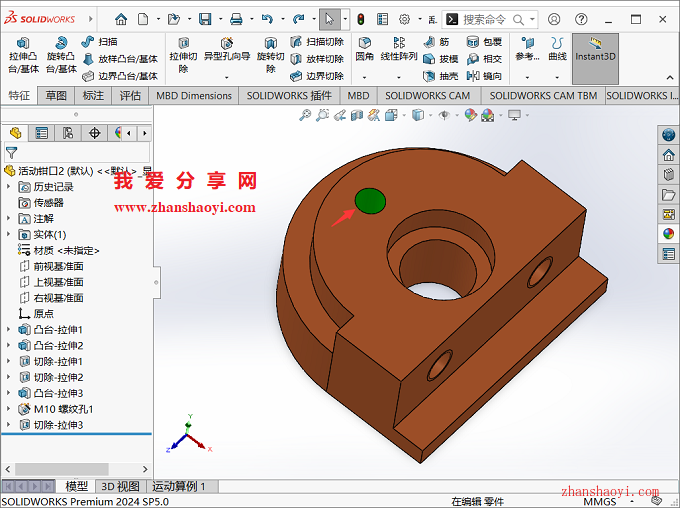Screen dimensions: 680x508
Task: Click the Rebuild traffic light icon
Action: [x=360, y=19]
